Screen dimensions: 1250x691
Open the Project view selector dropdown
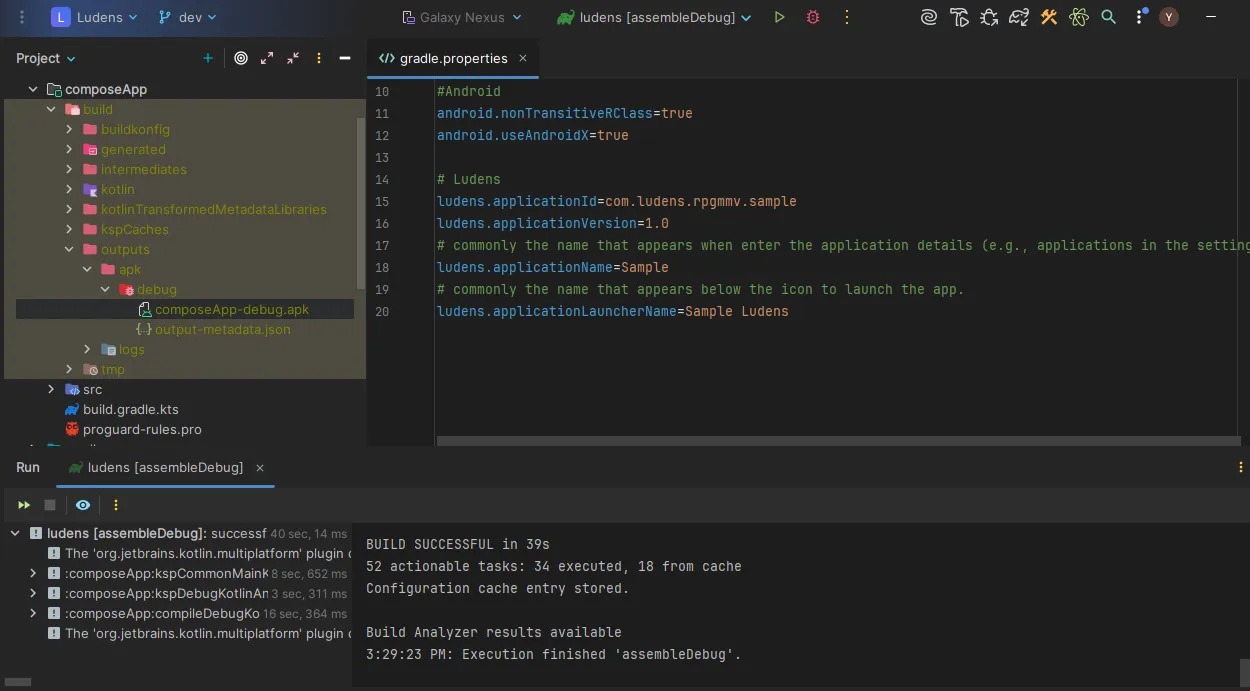click(x=46, y=58)
